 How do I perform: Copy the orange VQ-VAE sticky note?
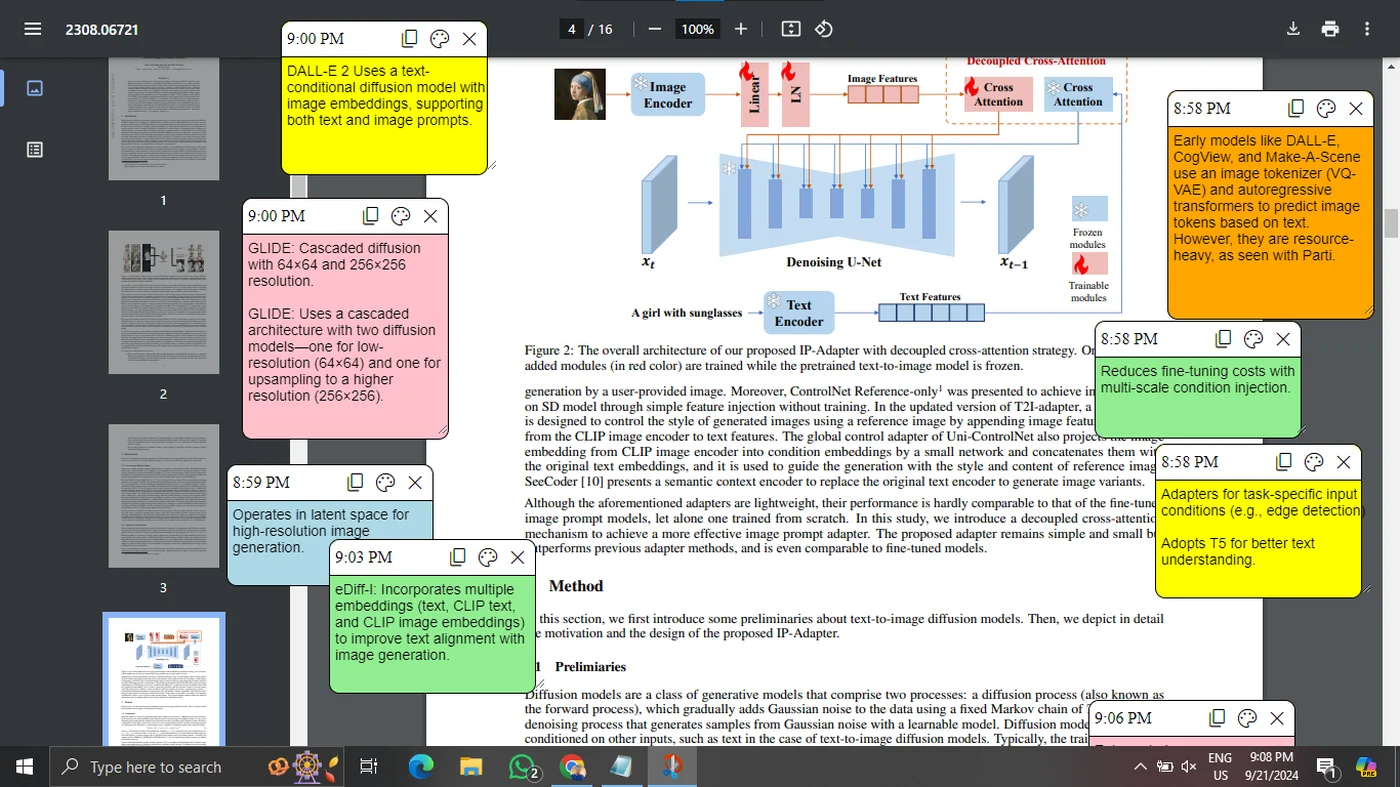[x=1296, y=108]
